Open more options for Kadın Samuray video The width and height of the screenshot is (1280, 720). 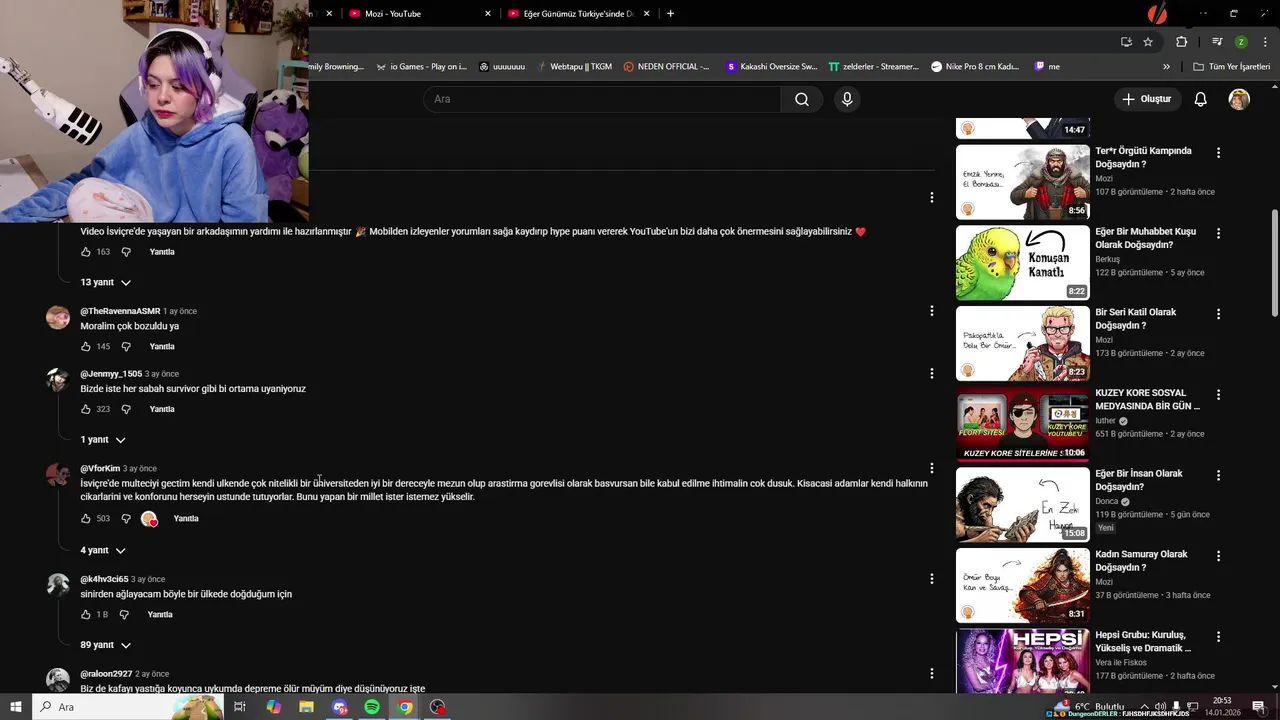1218,556
